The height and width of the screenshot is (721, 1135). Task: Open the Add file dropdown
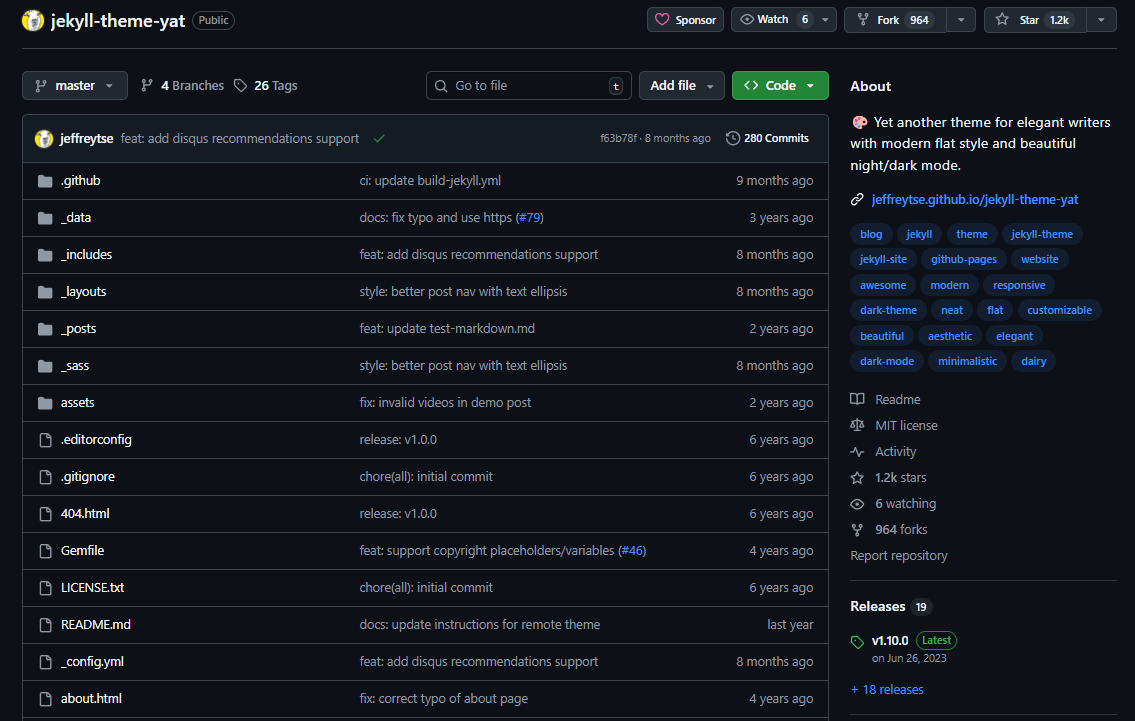(x=681, y=85)
